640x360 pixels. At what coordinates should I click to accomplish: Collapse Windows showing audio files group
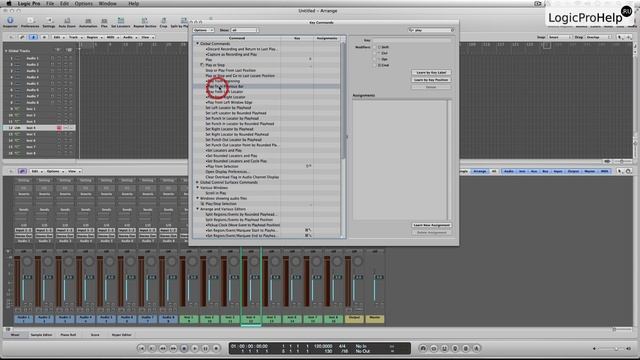198,198
